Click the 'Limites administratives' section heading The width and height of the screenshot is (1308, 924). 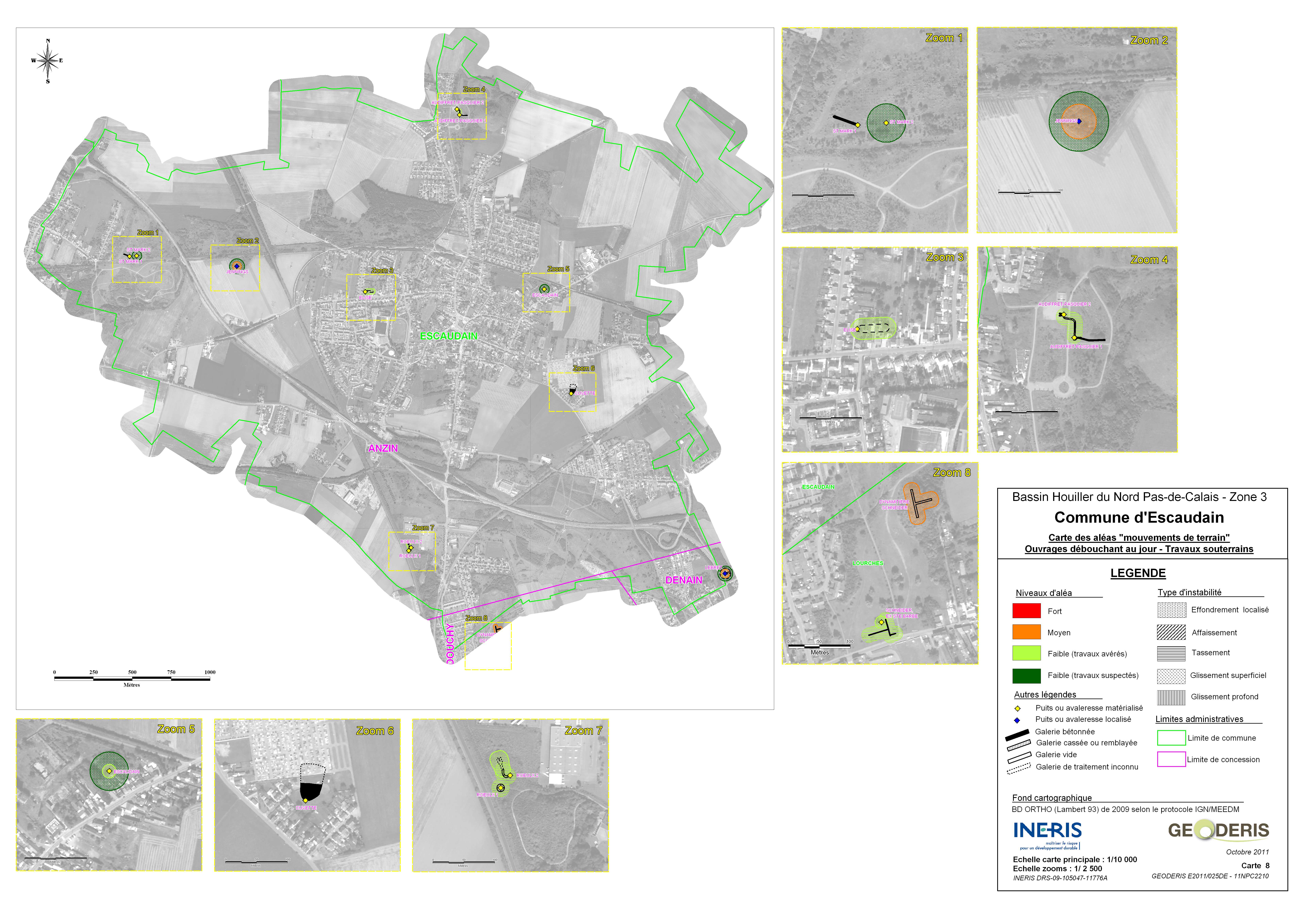pos(1199,719)
